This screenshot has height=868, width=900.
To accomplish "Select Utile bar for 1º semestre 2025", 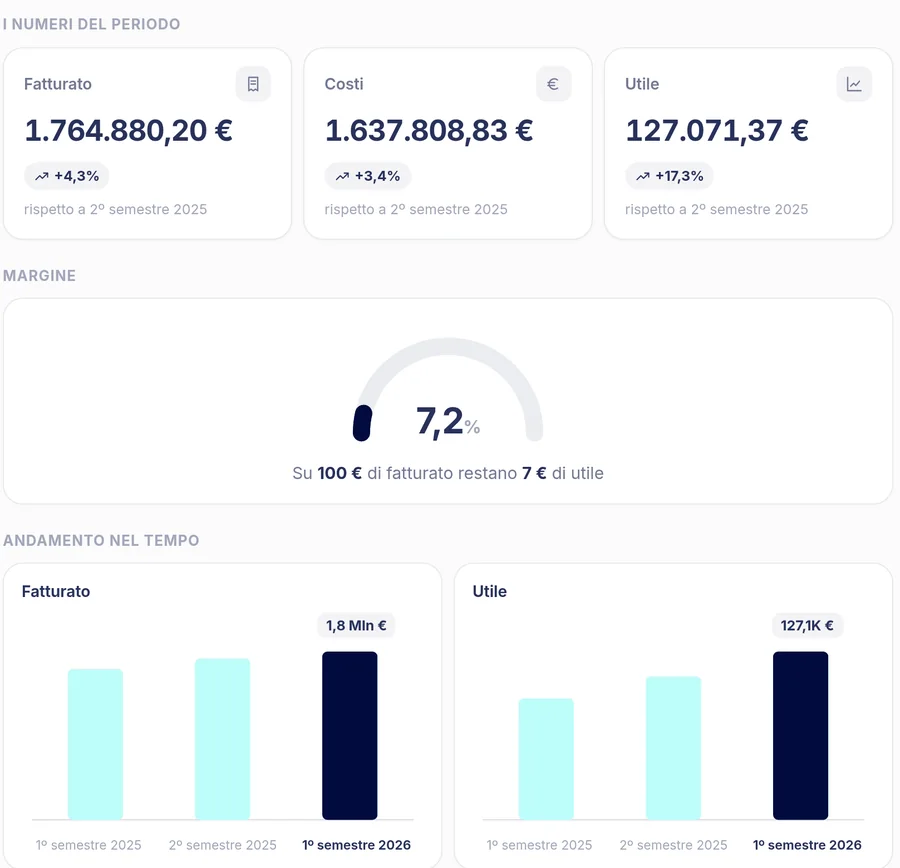I will pyautogui.click(x=546, y=759).
